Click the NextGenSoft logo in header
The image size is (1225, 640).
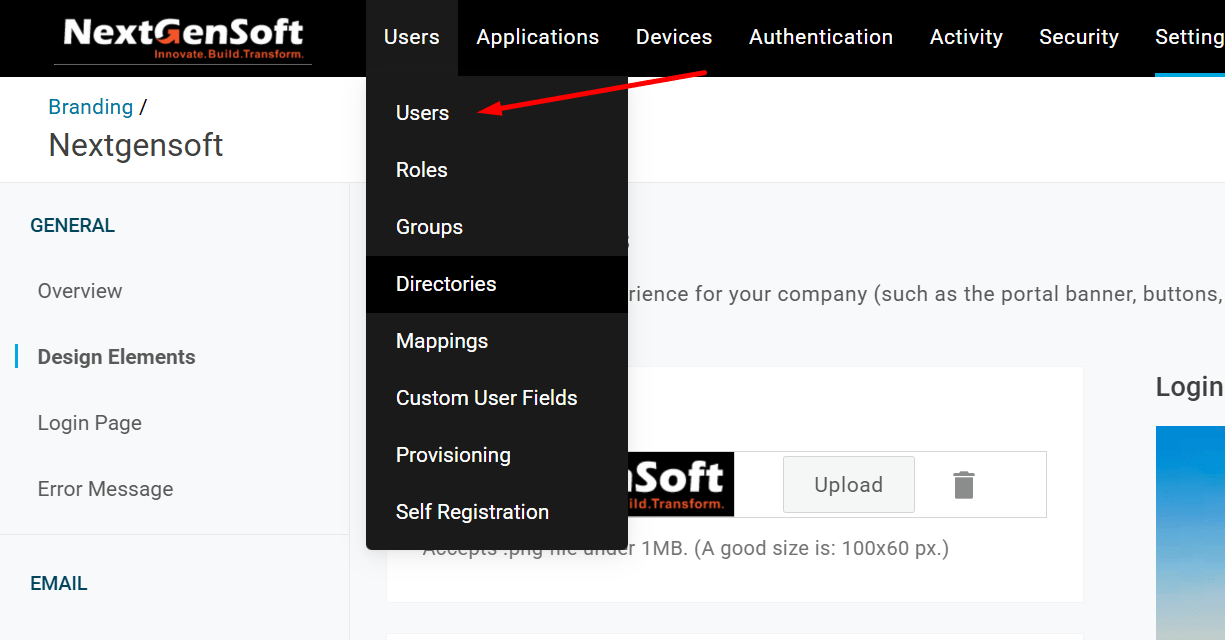tap(184, 38)
